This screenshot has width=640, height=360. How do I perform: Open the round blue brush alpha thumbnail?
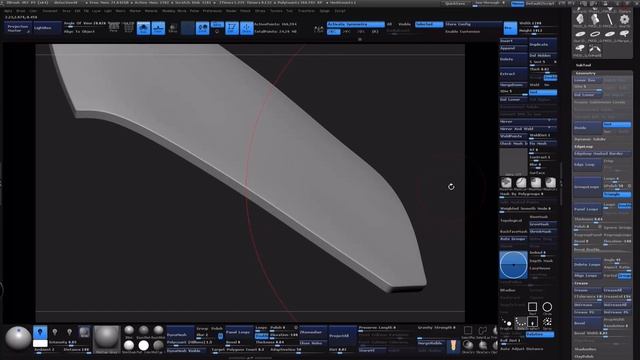click(513, 265)
